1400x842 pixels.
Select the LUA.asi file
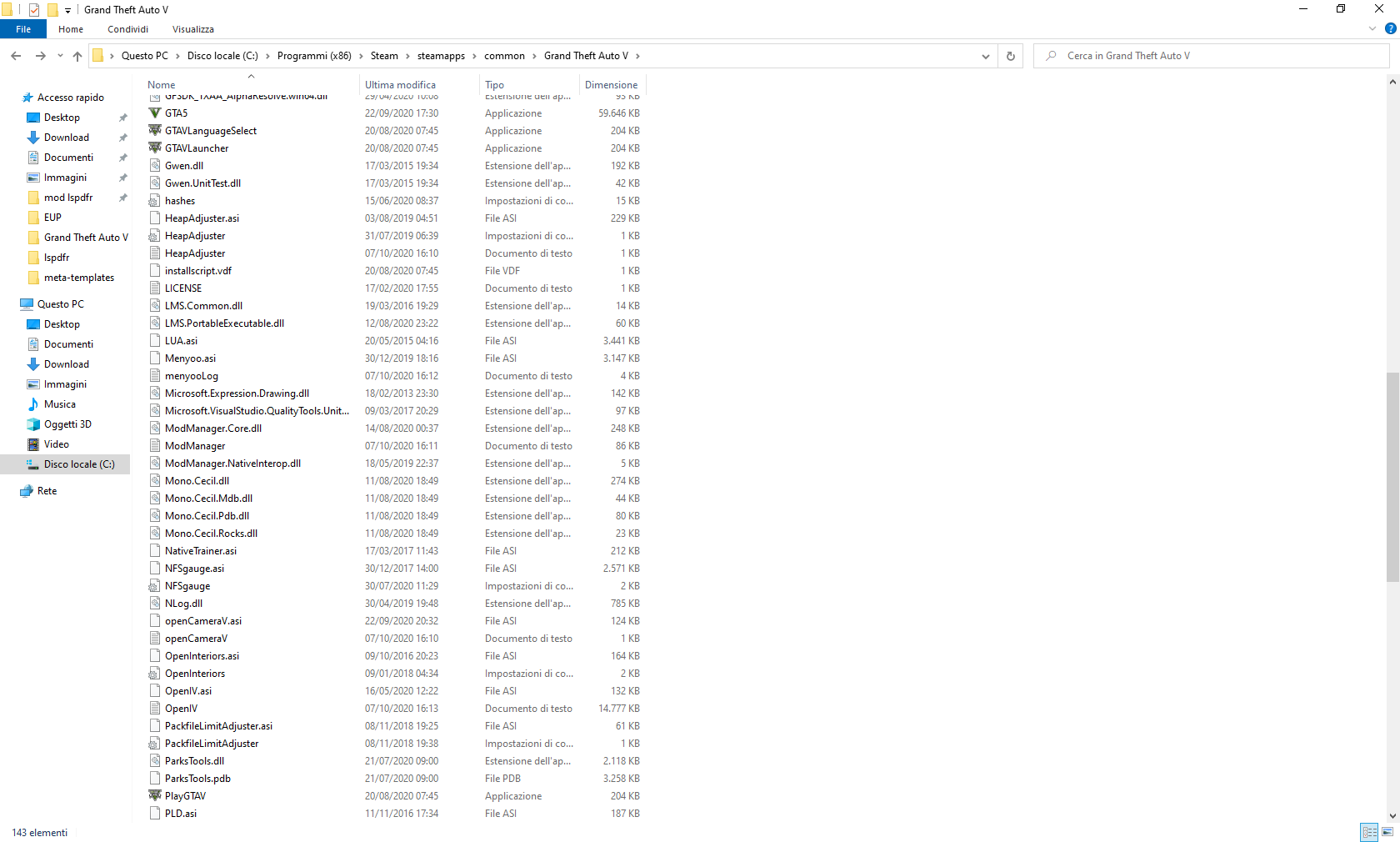[181, 341]
